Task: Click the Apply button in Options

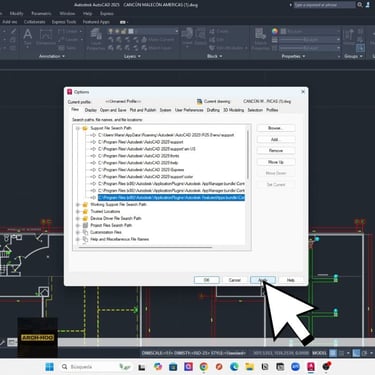Action: [x=263, y=280]
